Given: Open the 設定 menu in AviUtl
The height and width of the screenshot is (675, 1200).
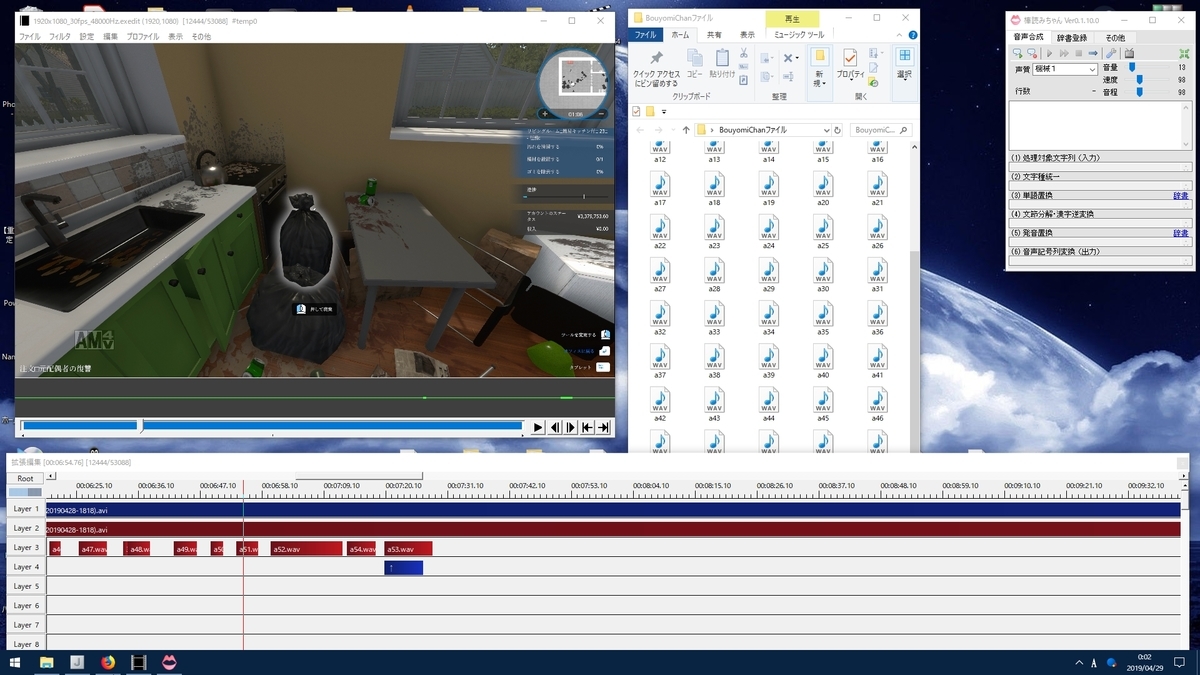Looking at the screenshot, I should (87, 36).
